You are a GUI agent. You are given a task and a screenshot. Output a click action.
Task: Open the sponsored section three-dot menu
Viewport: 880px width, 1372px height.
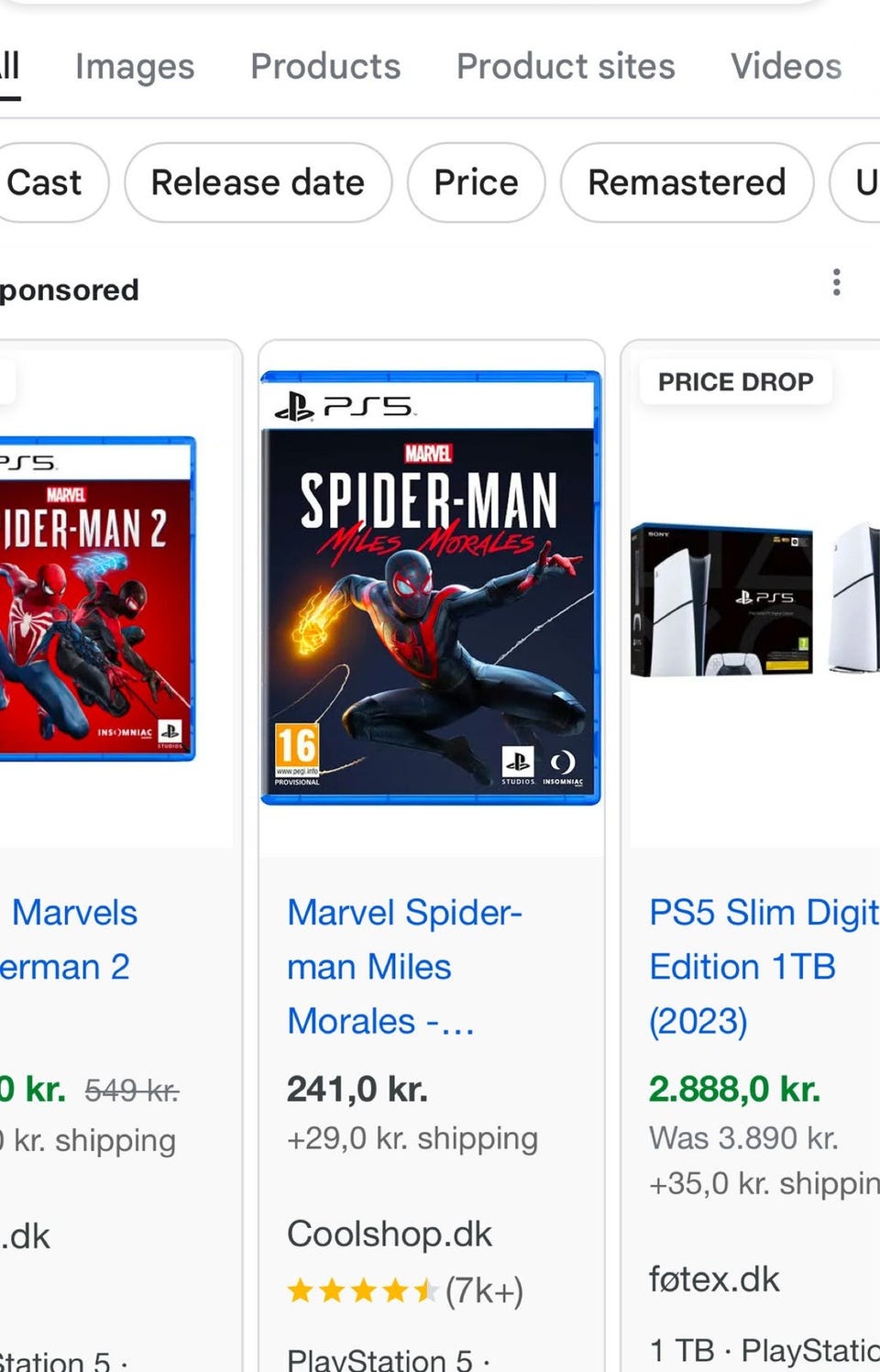coord(836,282)
